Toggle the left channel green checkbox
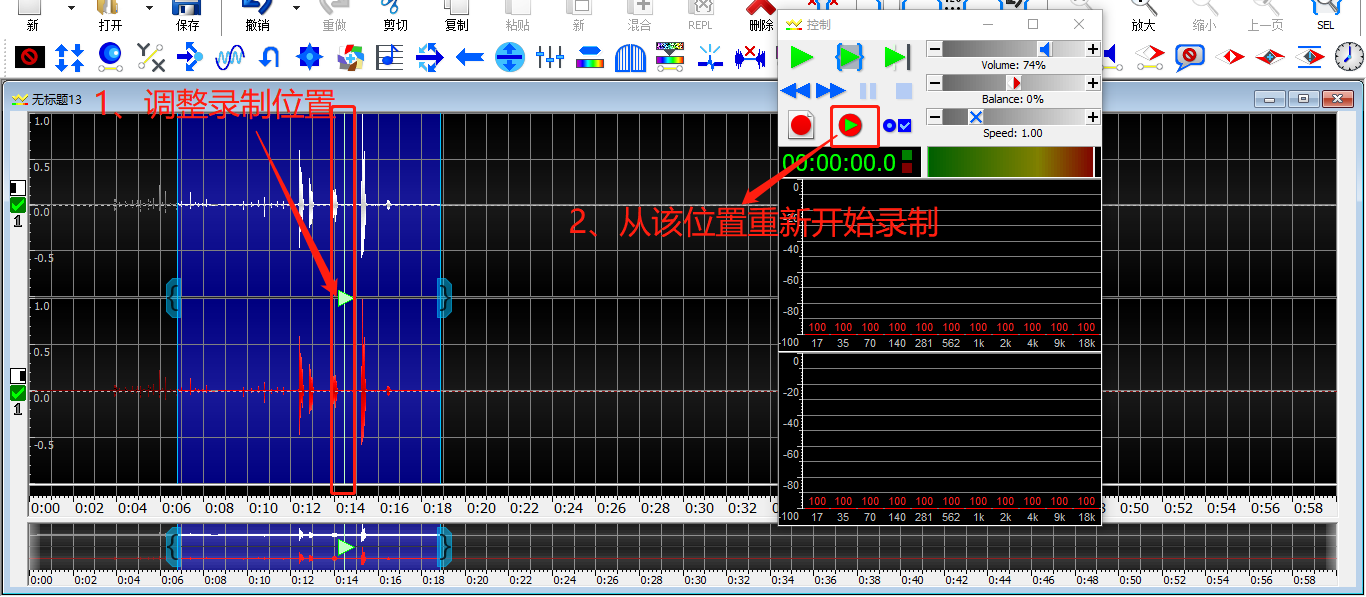The image size is (1366, 597). tap(18, 205)
